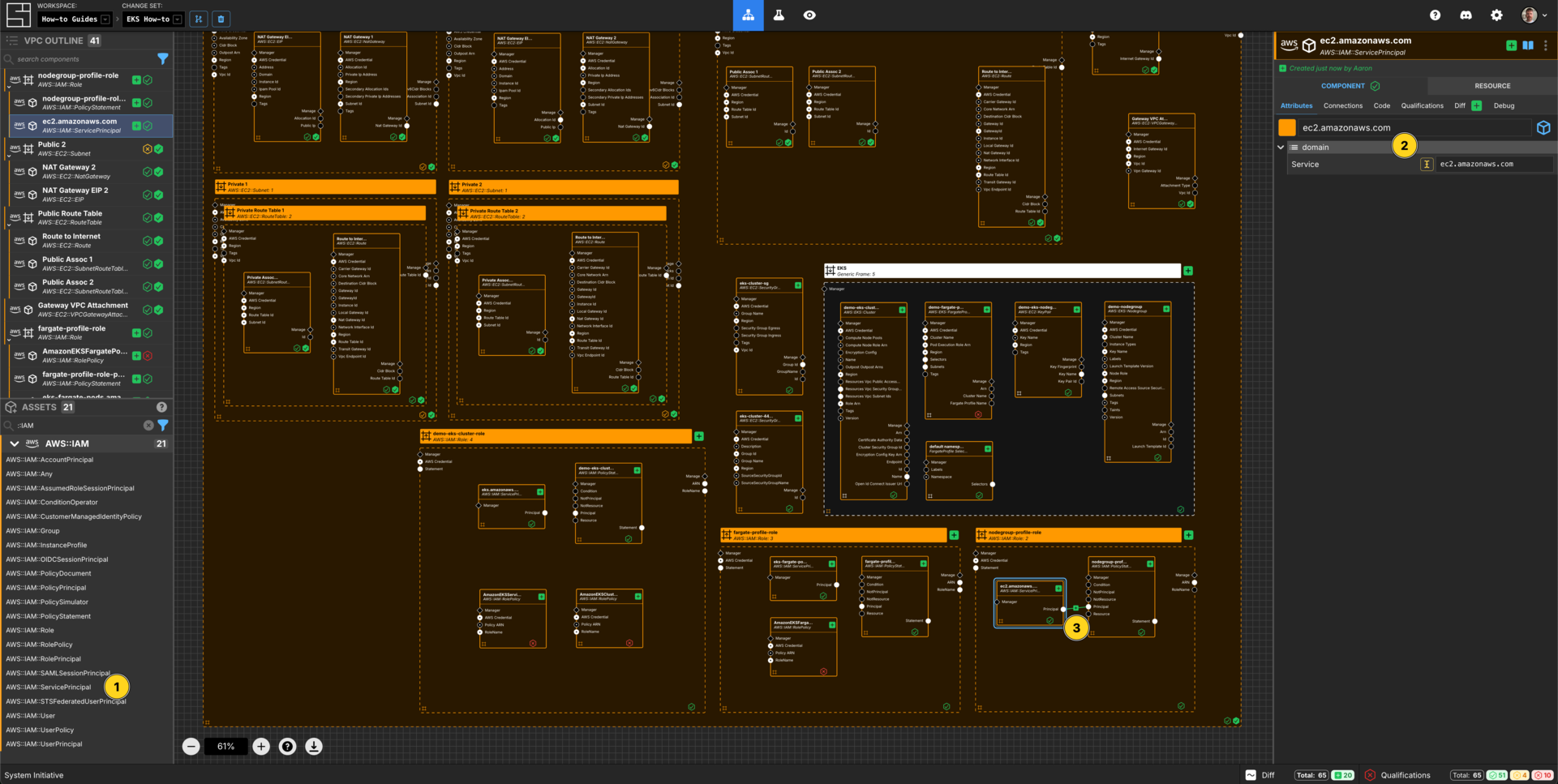Open the Attributes tab

click(1296, 105)
